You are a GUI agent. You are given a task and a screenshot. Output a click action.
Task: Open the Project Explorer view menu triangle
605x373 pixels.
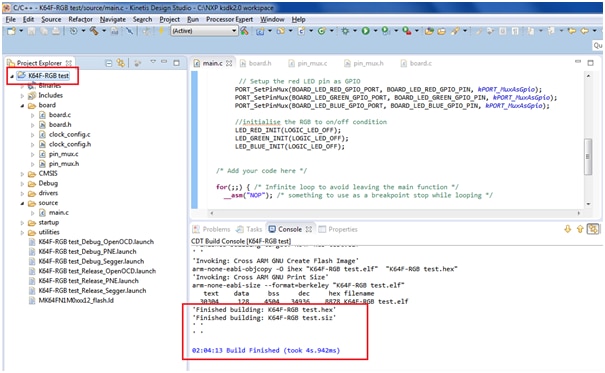coord(153,62)
